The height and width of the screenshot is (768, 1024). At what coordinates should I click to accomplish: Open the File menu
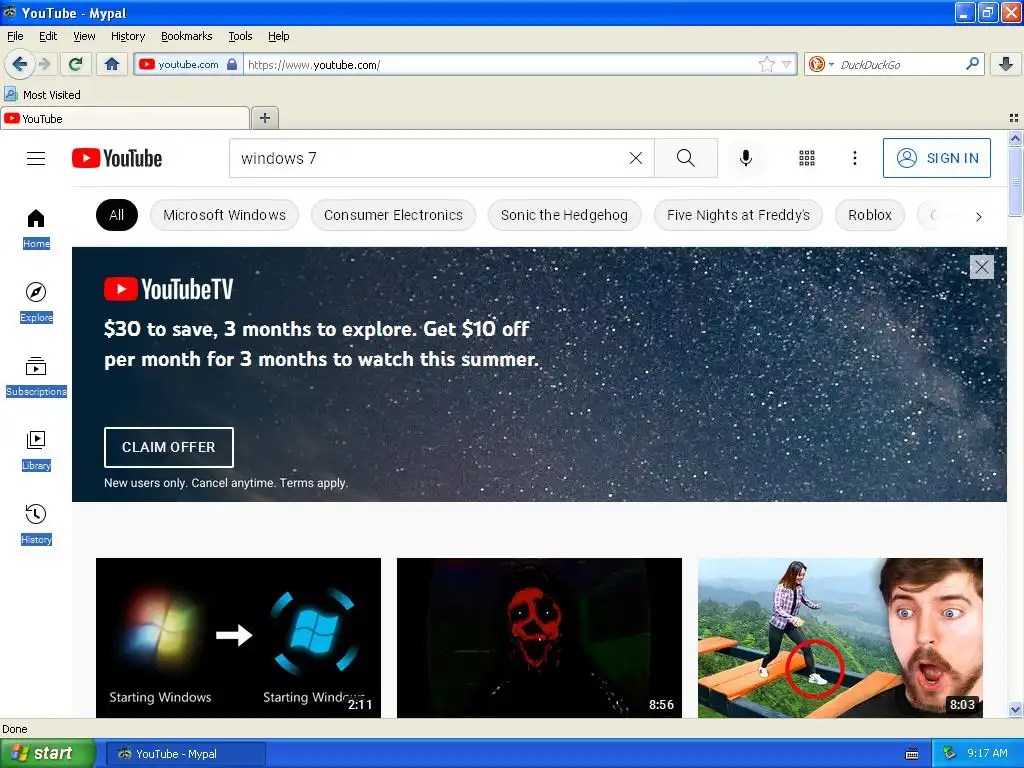pyautogui.click(x=15, y=37)
